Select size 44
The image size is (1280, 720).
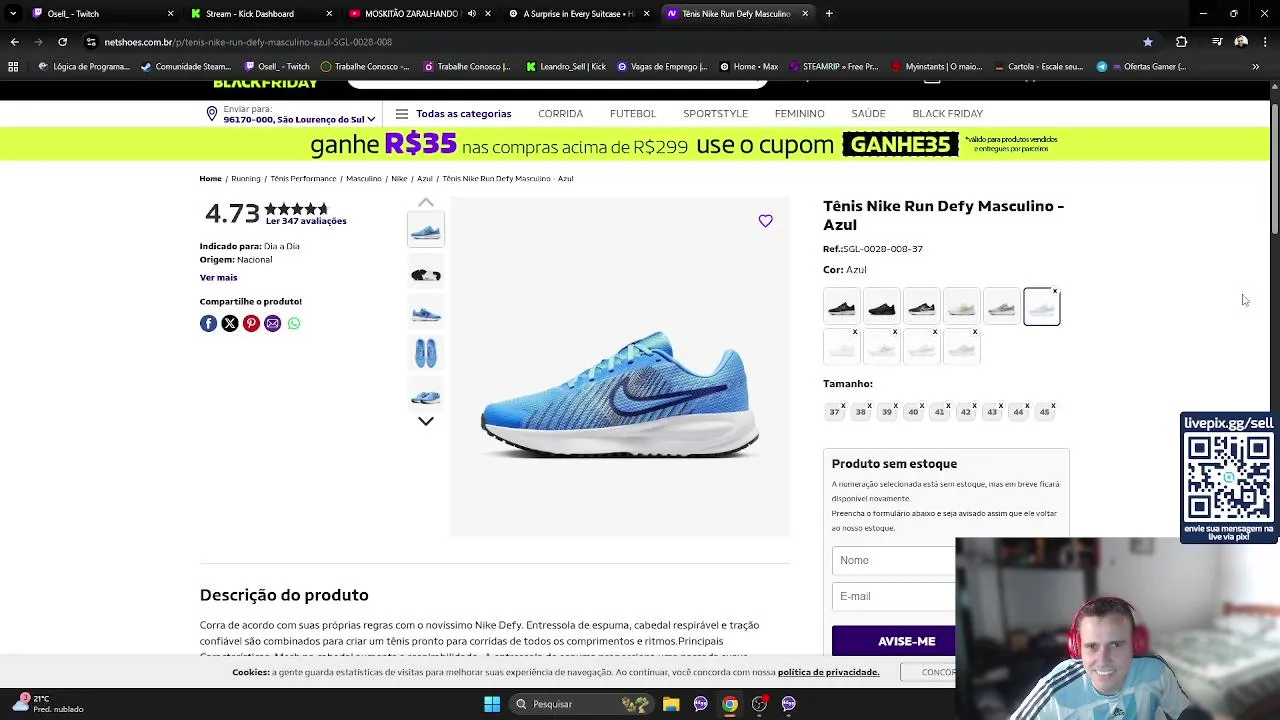coord(1018,412)
